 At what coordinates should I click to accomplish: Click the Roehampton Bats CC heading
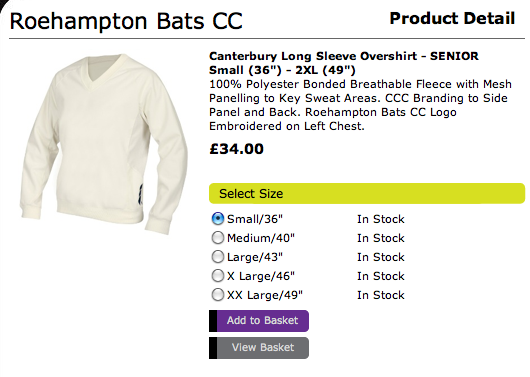pos(126,21)
